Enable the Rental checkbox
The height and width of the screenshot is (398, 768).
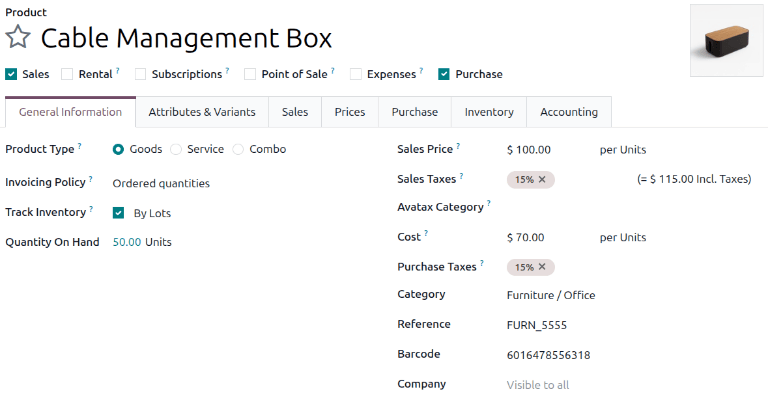point(67,74)
